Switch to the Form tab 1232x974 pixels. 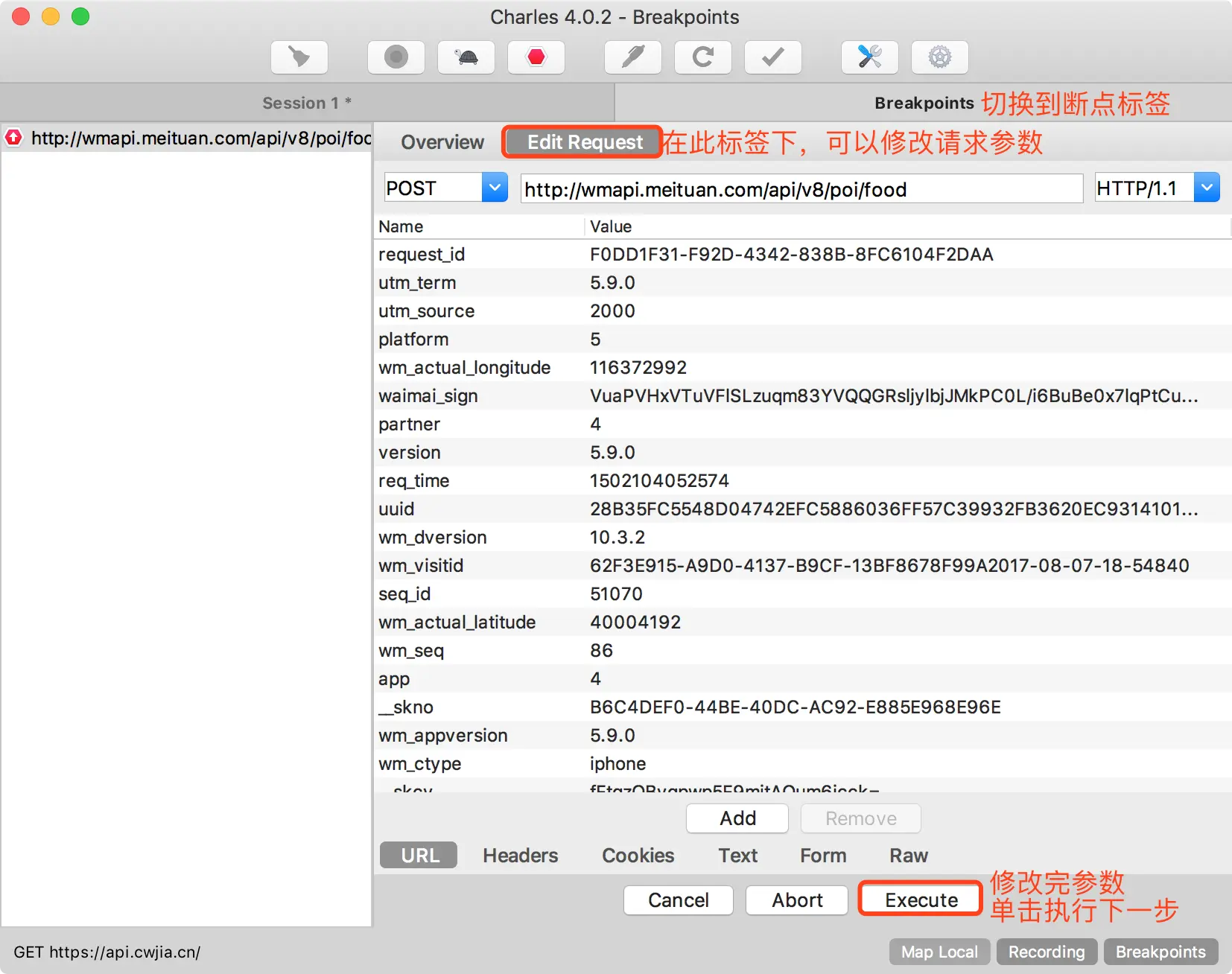[823, 856]
